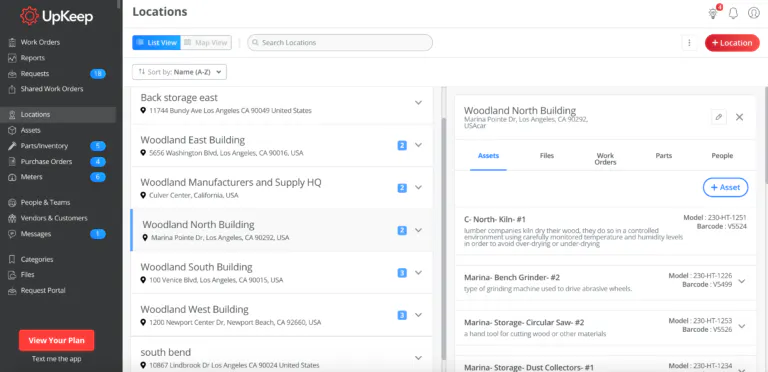Click the Locations pin icon in sidebar
The width and height of the screenshot is (768, 372).
[x=12, y=115]
